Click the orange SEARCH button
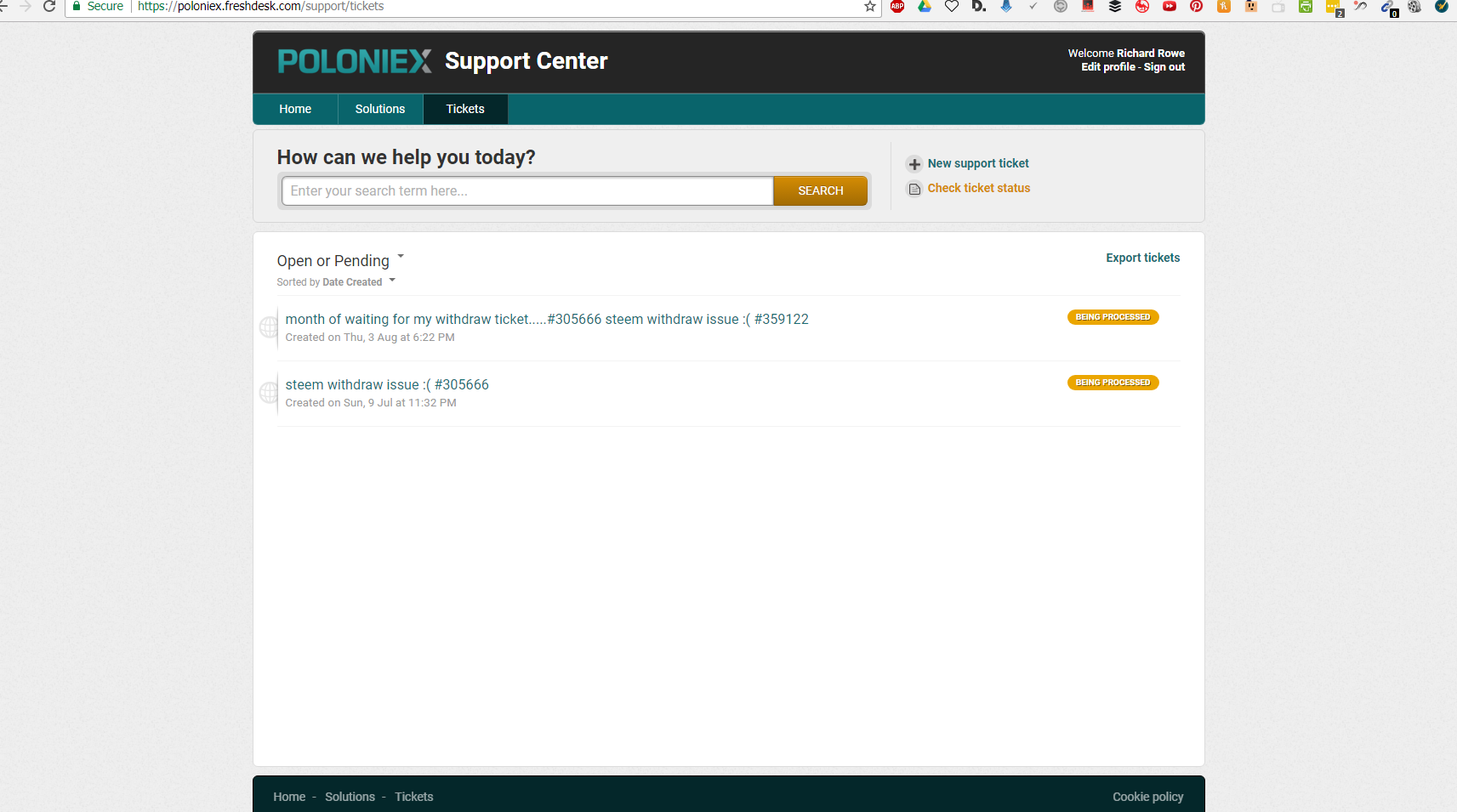Screen dimensions: 1457x812 point(821,191)
